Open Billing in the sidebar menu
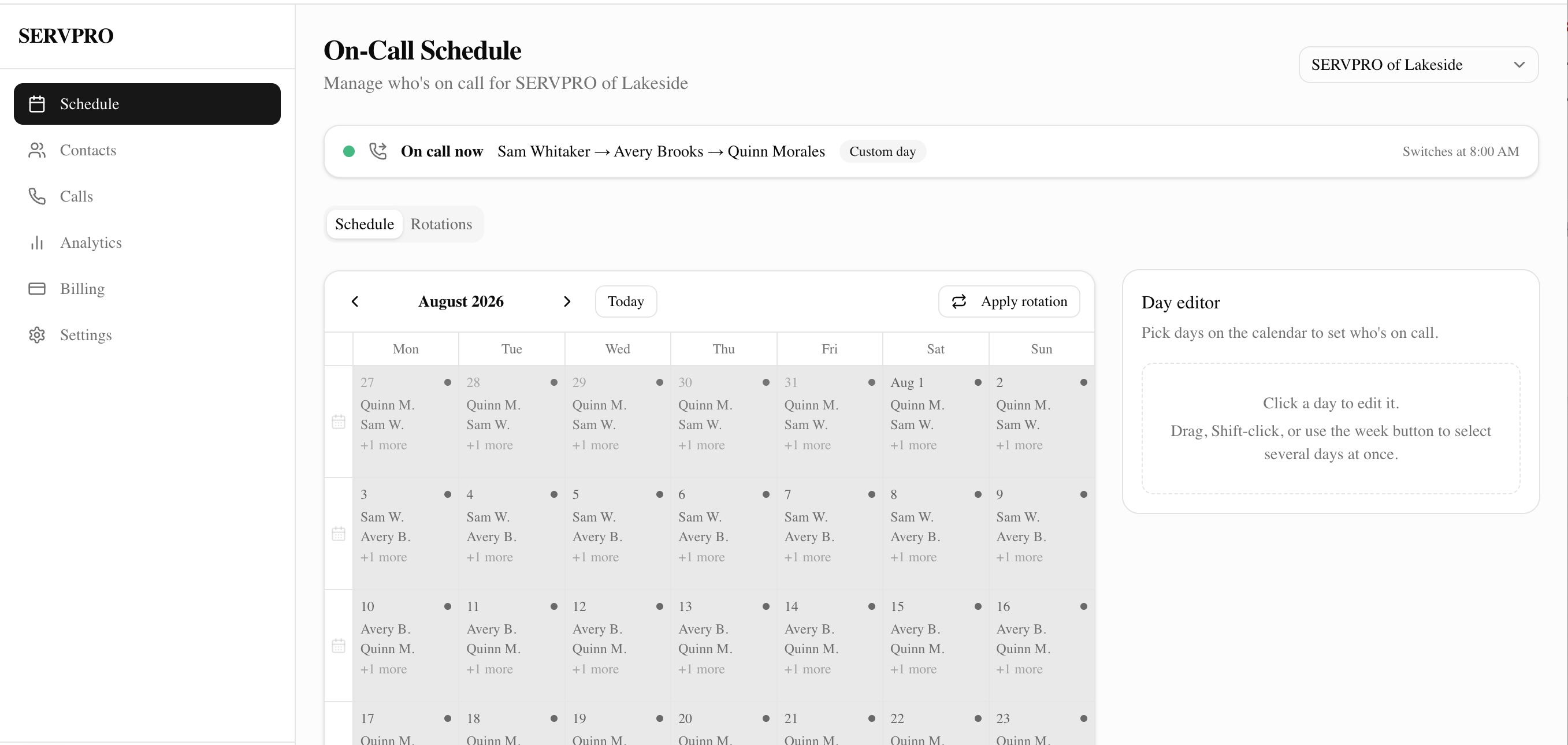This screenshot has height=745, width=1568. coord(147,289)
